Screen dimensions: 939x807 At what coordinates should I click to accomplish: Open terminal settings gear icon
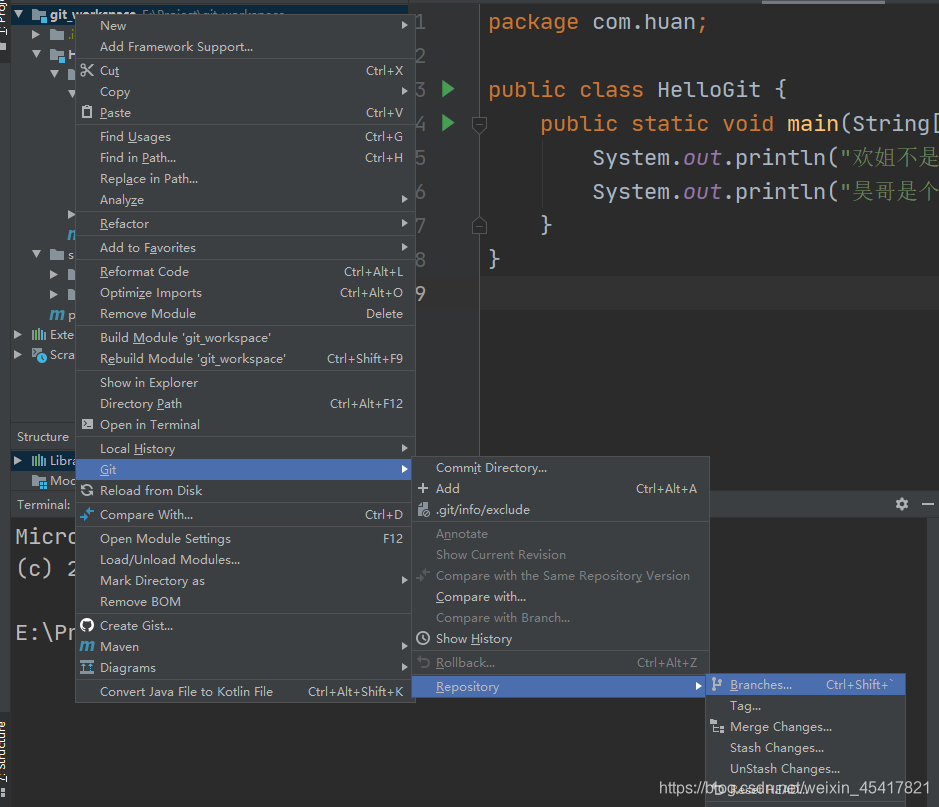coord(902,504)
